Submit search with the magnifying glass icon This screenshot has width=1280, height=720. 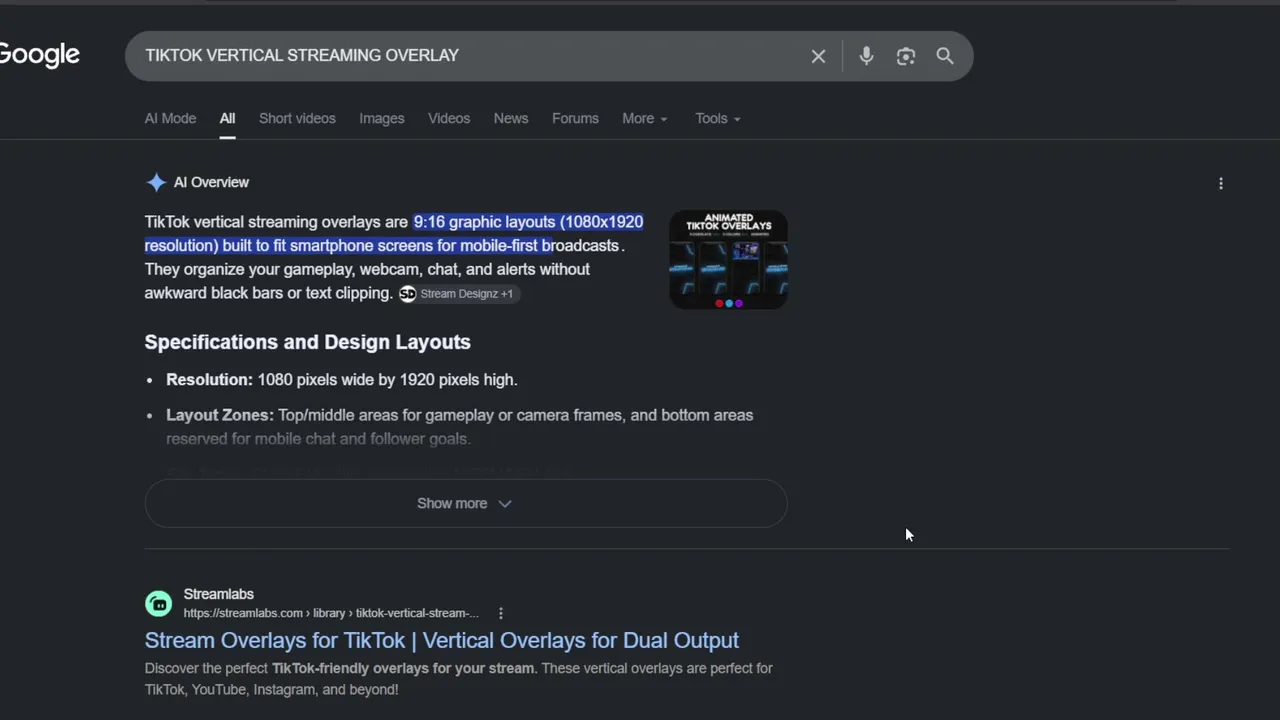(944, 56)
